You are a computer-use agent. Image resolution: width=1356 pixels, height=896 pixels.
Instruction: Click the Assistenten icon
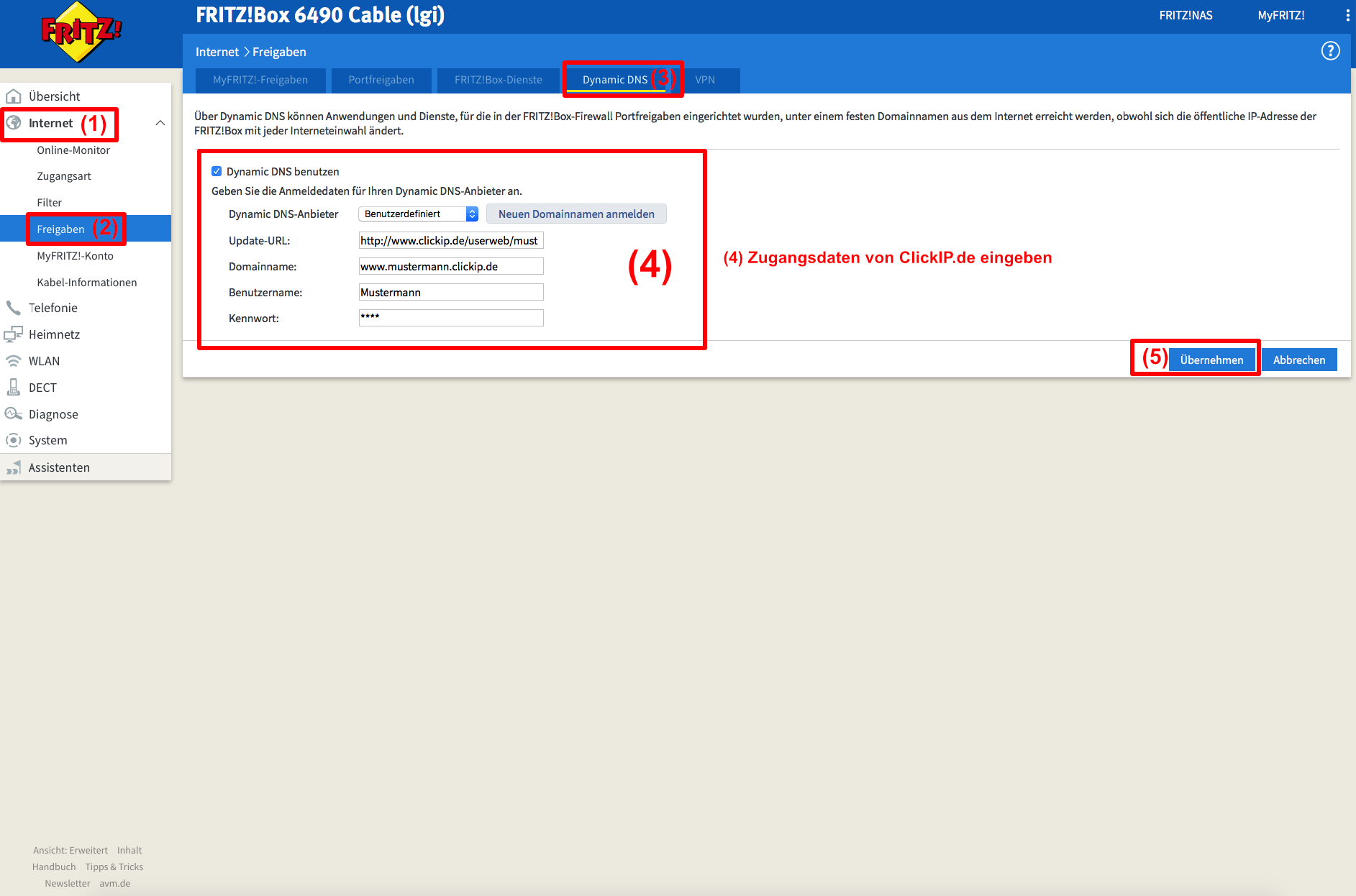pyautogui.click(x=14, y=468)
